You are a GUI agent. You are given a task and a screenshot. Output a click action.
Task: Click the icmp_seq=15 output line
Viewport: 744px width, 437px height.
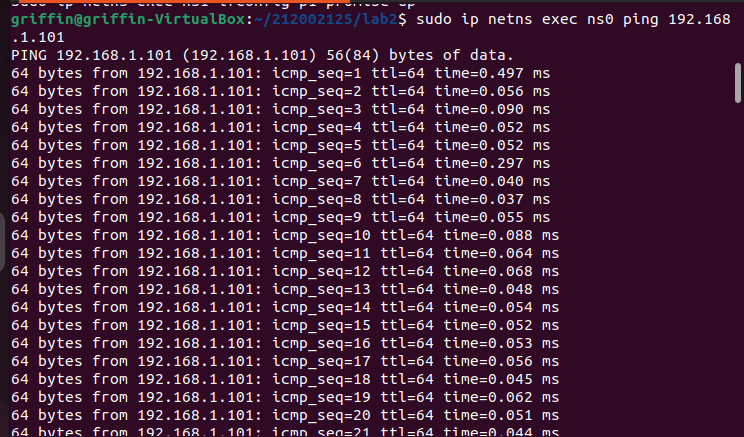click(x=285, y=325)
